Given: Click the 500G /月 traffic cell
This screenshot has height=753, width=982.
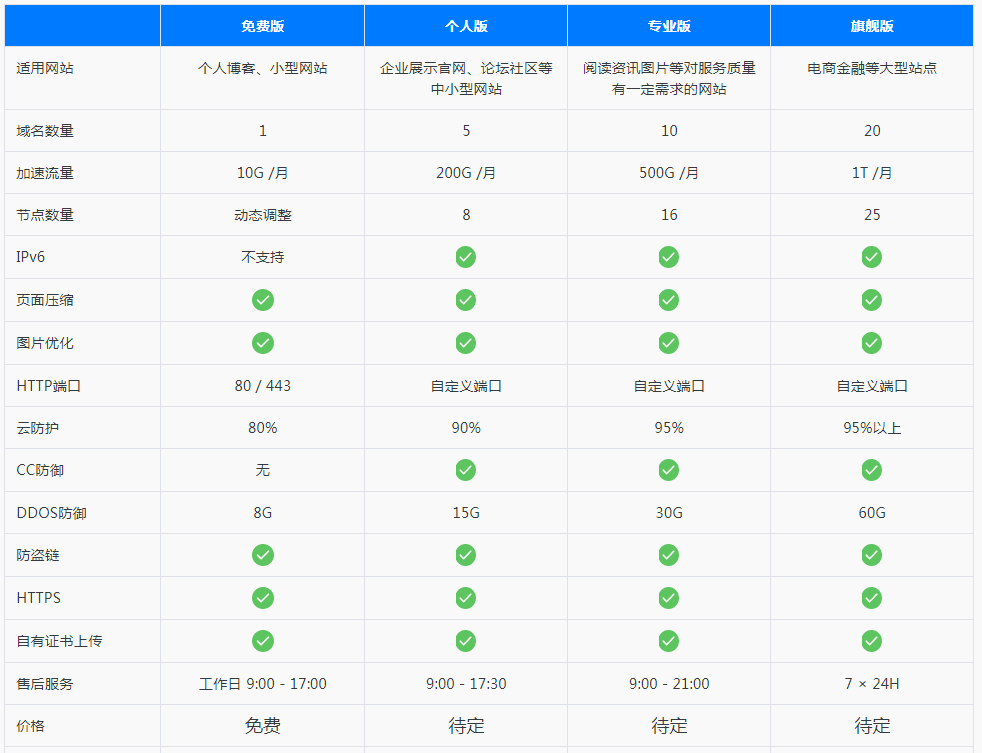Looking at the screenshot, I should pyautogui.click(x=669, y=173).
